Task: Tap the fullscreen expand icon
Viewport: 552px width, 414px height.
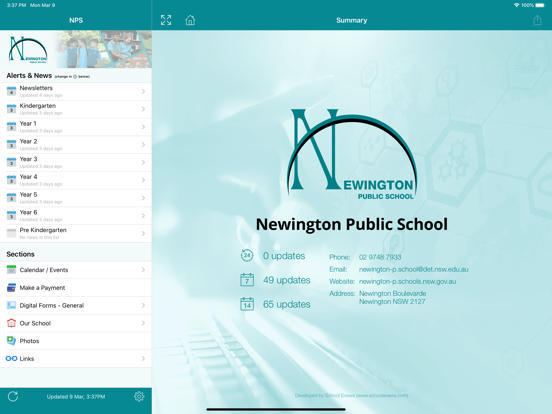Action: click(x=166, y=20)
